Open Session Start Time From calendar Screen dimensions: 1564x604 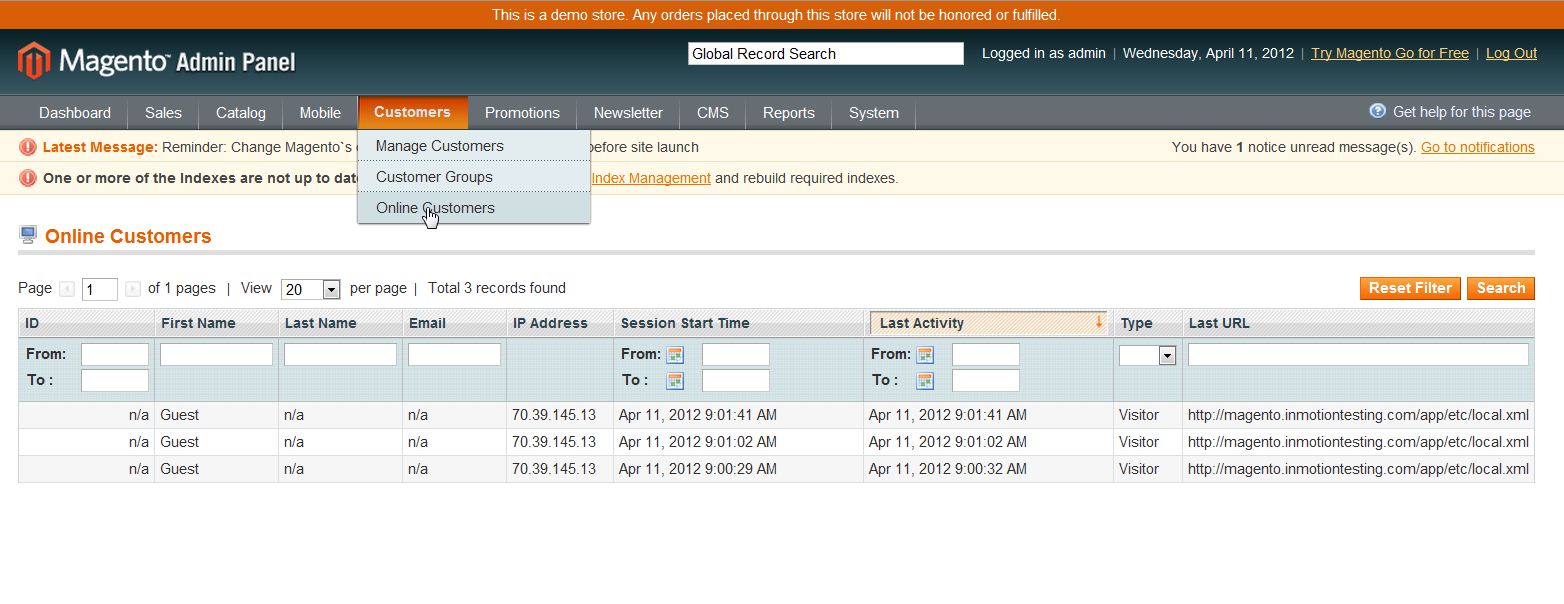675,355
